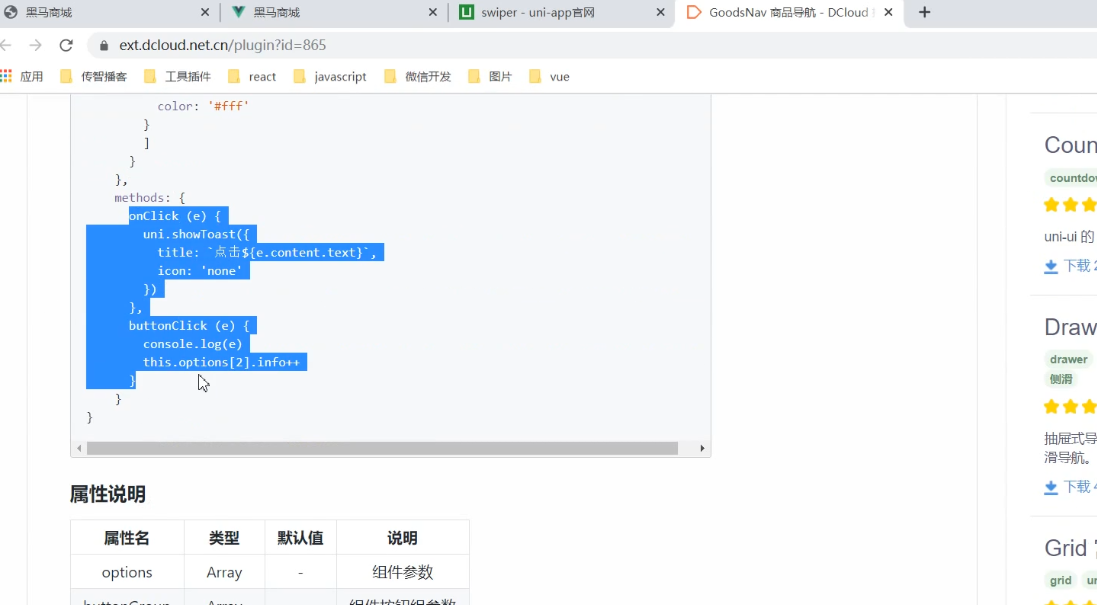This screenshot has width=1097, height=605.
Task: Click the 'methods: {' code line
Action: point(150,198)
